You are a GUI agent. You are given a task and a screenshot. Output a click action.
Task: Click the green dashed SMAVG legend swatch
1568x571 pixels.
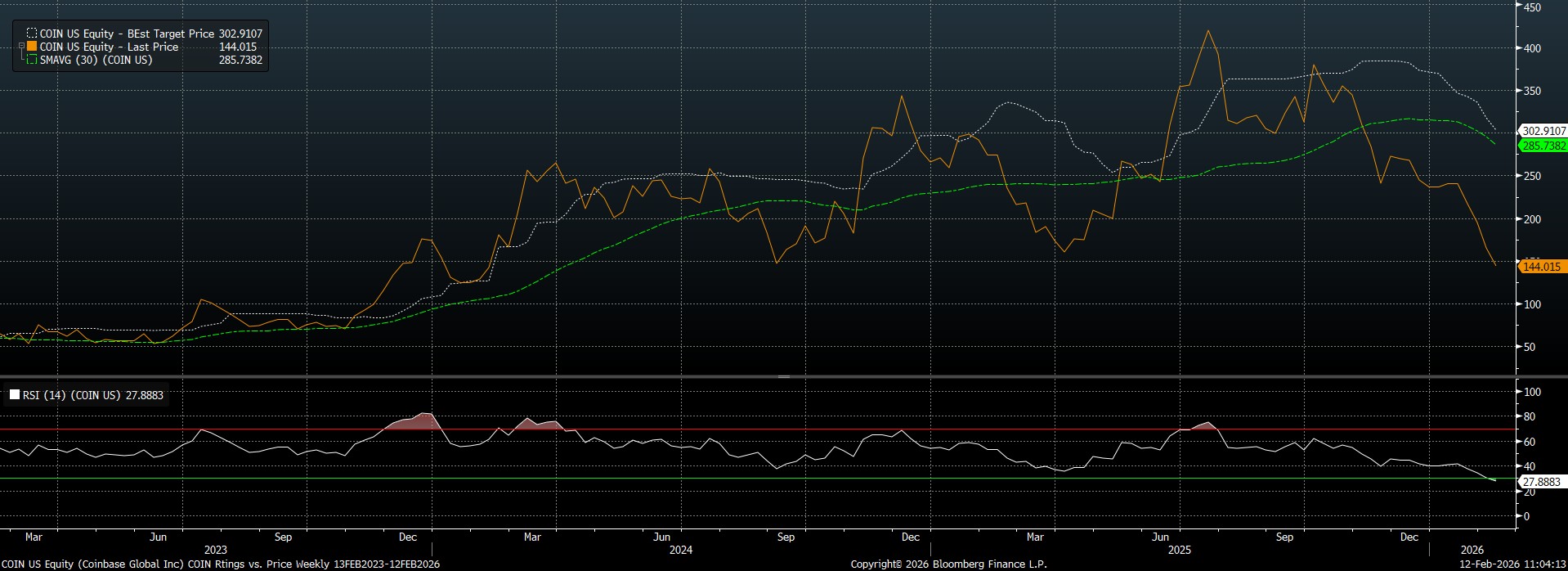tap(32, 60)
